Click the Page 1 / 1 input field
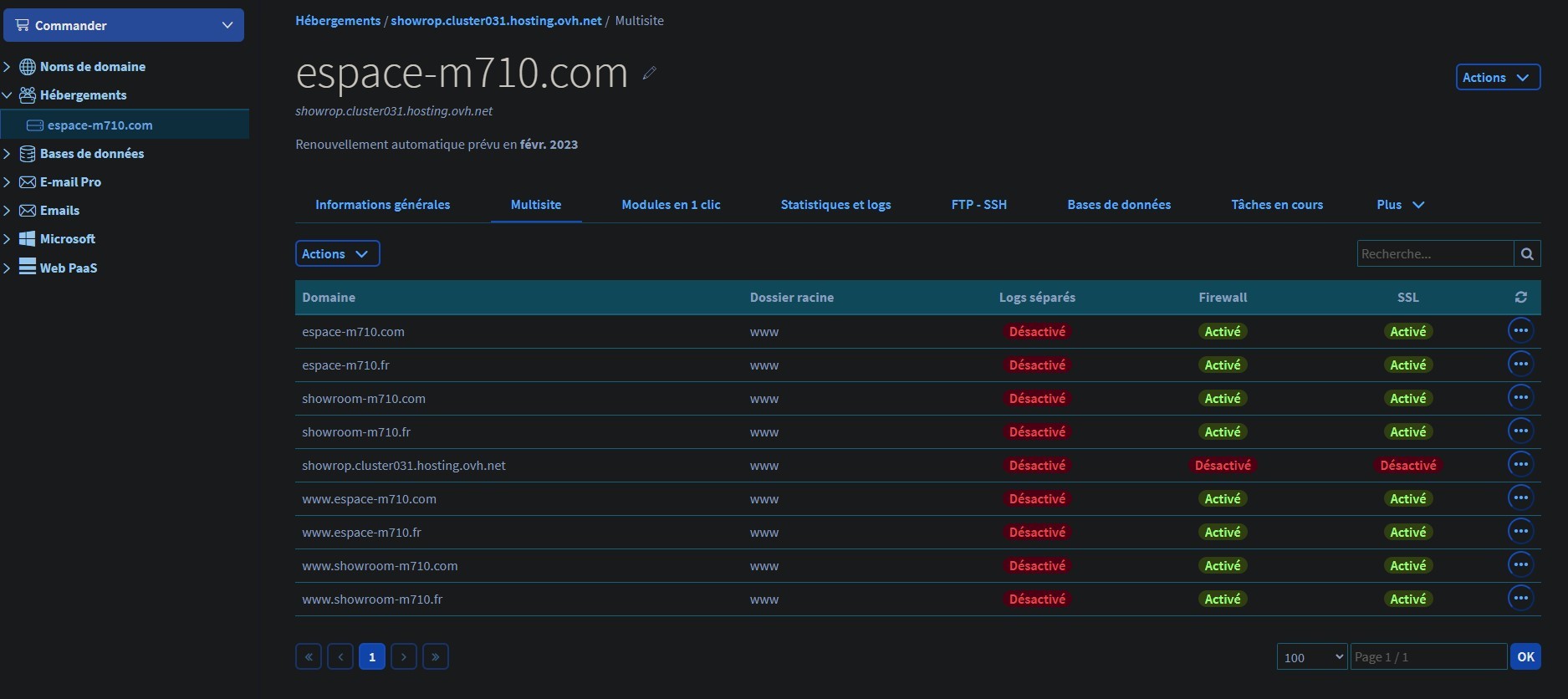Image resolution: width=1568 pixels, height=699 pixels. pyautogui.click(x=1428, y=656)
